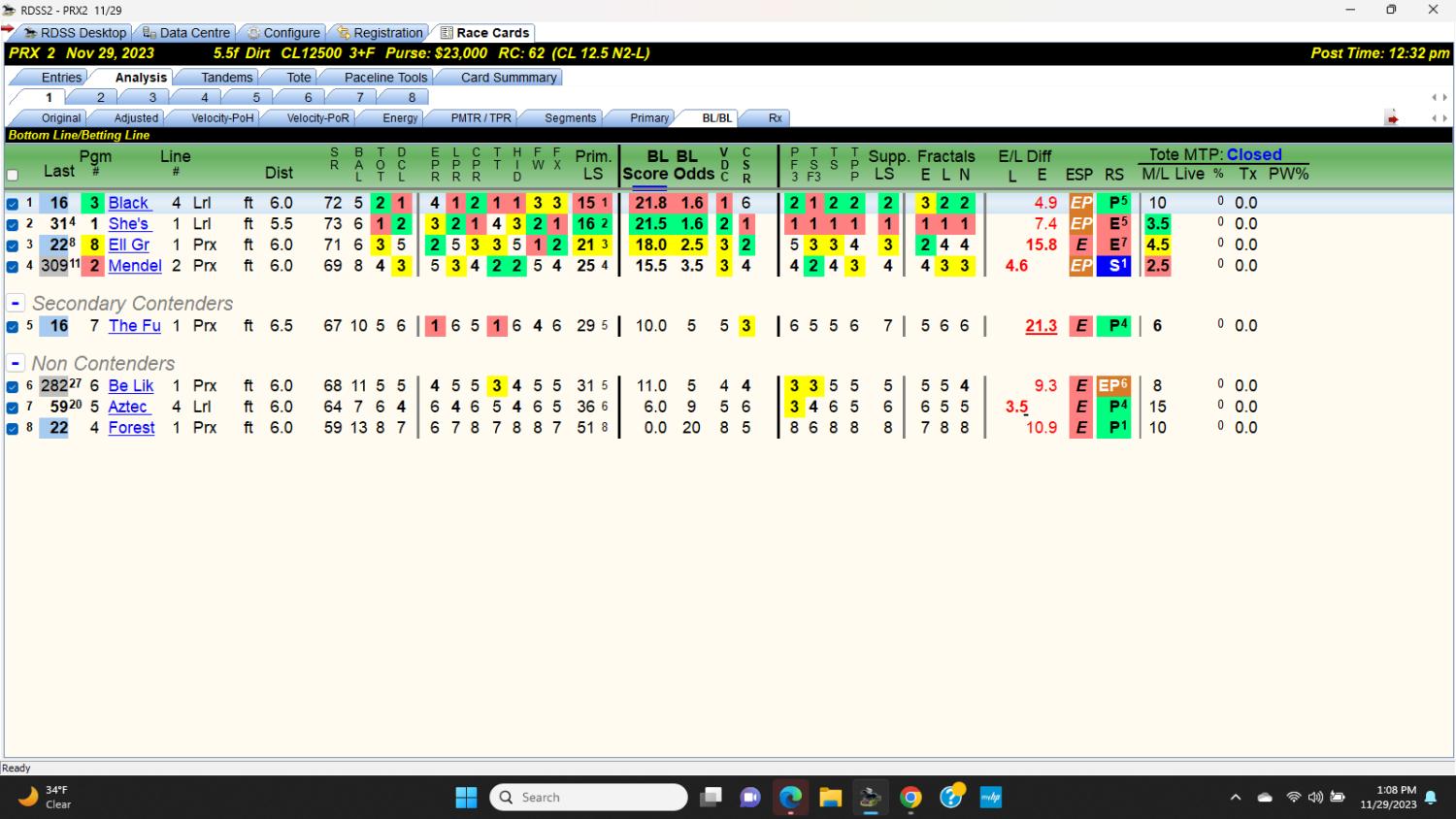The height and width of the screenshot is (819, 1456).
Task: Open Microsoft Edge from taskbar
Action: click(x=790, y=798)
